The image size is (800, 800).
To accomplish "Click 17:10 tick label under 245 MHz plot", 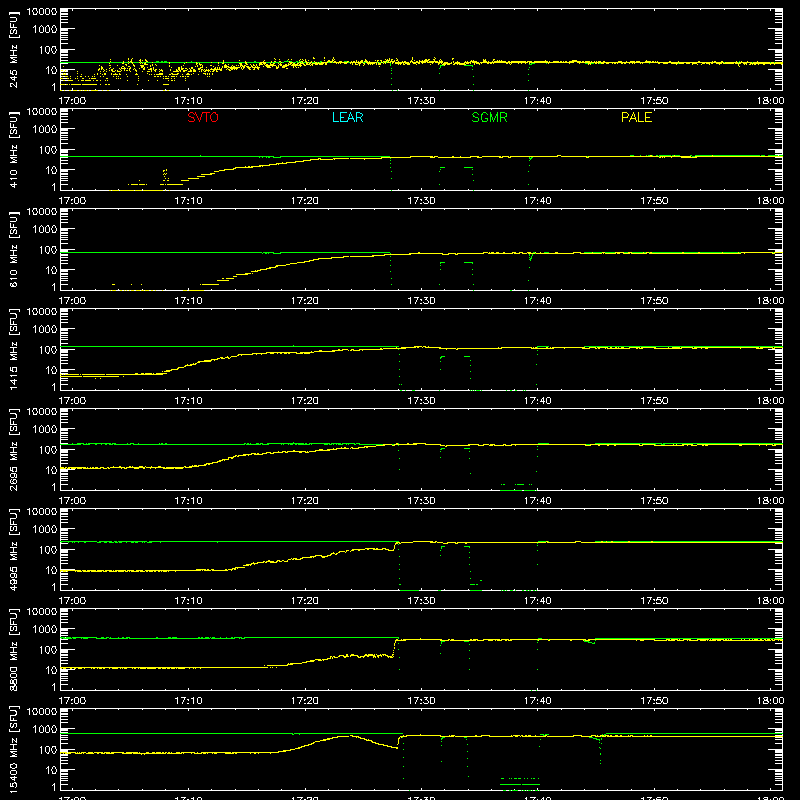I will (188, 101).
